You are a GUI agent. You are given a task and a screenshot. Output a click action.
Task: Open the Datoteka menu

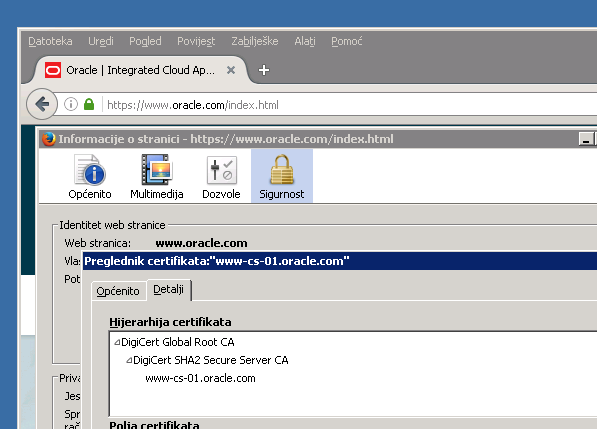50,42
